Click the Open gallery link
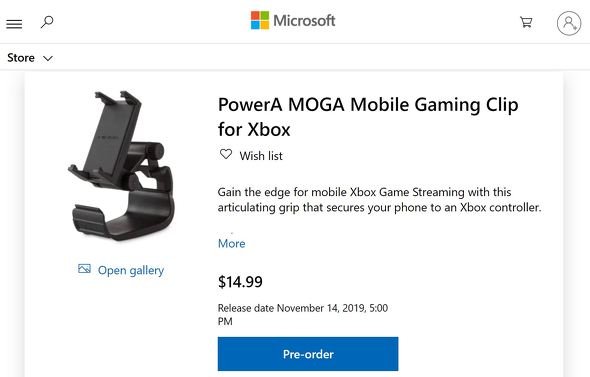 [131, 270]
